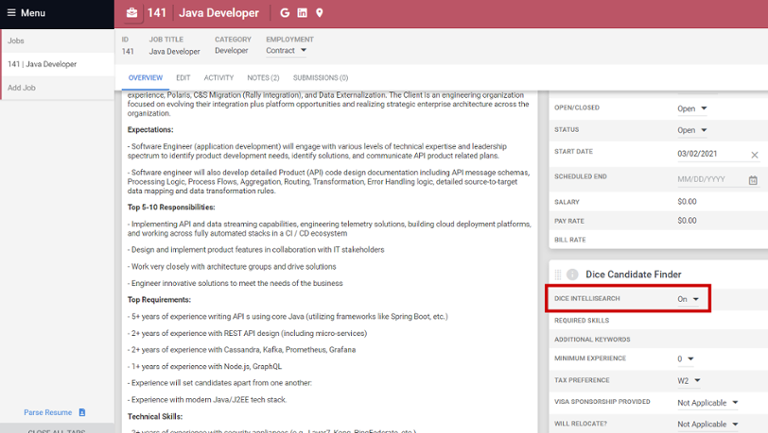Click Dice Candidate Finder panel title
Viewport: 768px width, 433px height.
click(633, 274)
